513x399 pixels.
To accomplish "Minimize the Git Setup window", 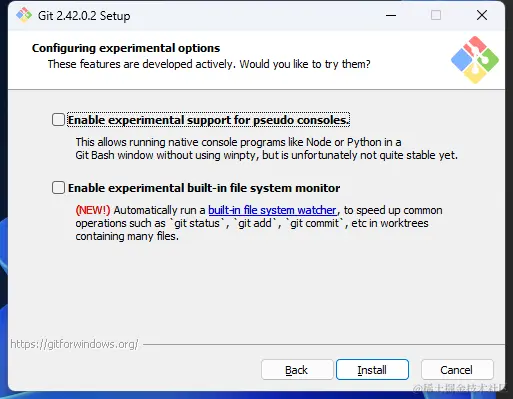I will (391, 15).
